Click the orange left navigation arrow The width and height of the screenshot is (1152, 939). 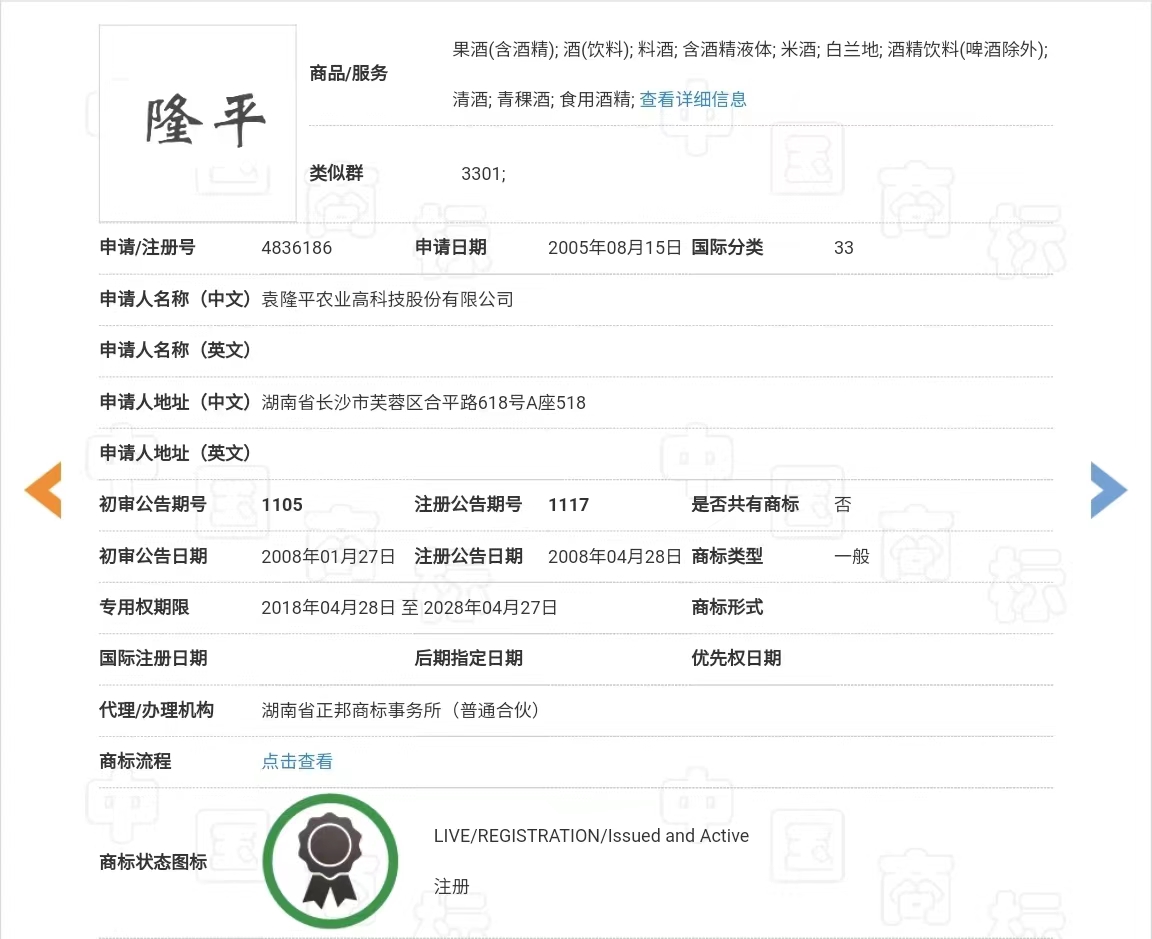click(x=42, y=491)
